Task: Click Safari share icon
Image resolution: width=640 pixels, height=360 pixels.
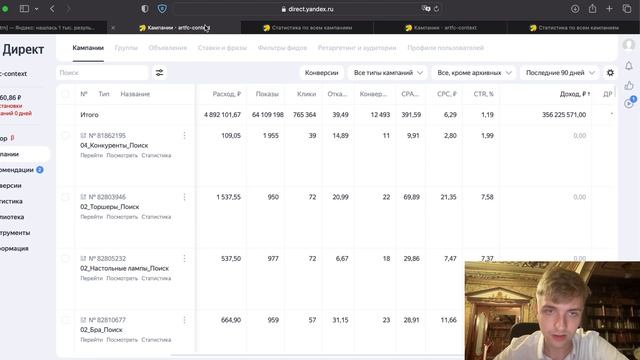Action: (x=592, y=8)
